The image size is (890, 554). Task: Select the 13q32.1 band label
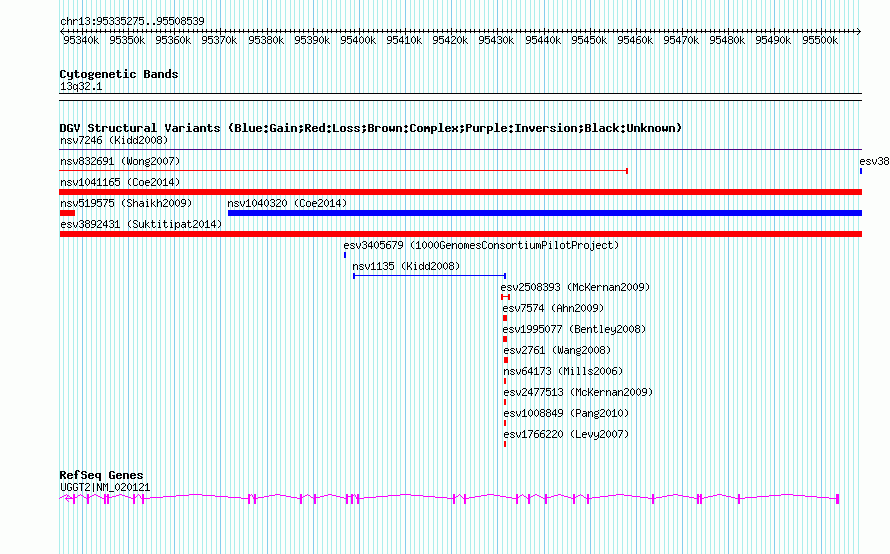pos(81,86)
